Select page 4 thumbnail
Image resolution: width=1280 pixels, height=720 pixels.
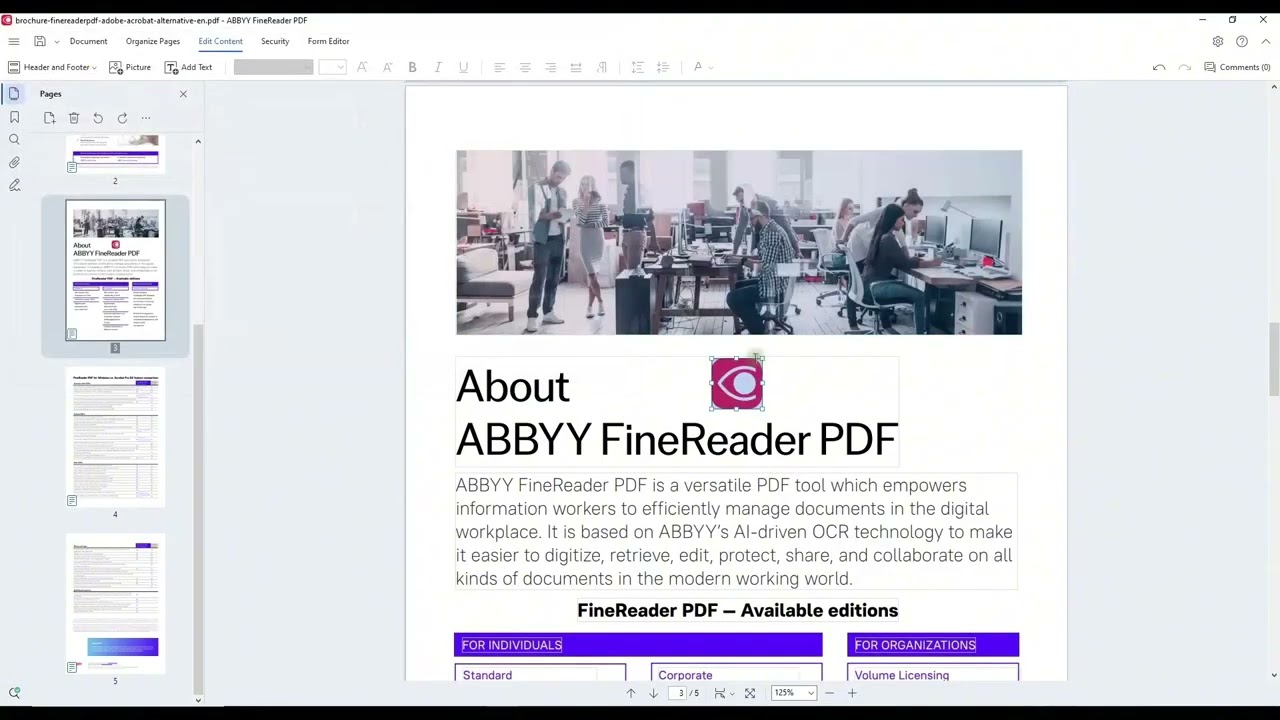click(115, 437)
